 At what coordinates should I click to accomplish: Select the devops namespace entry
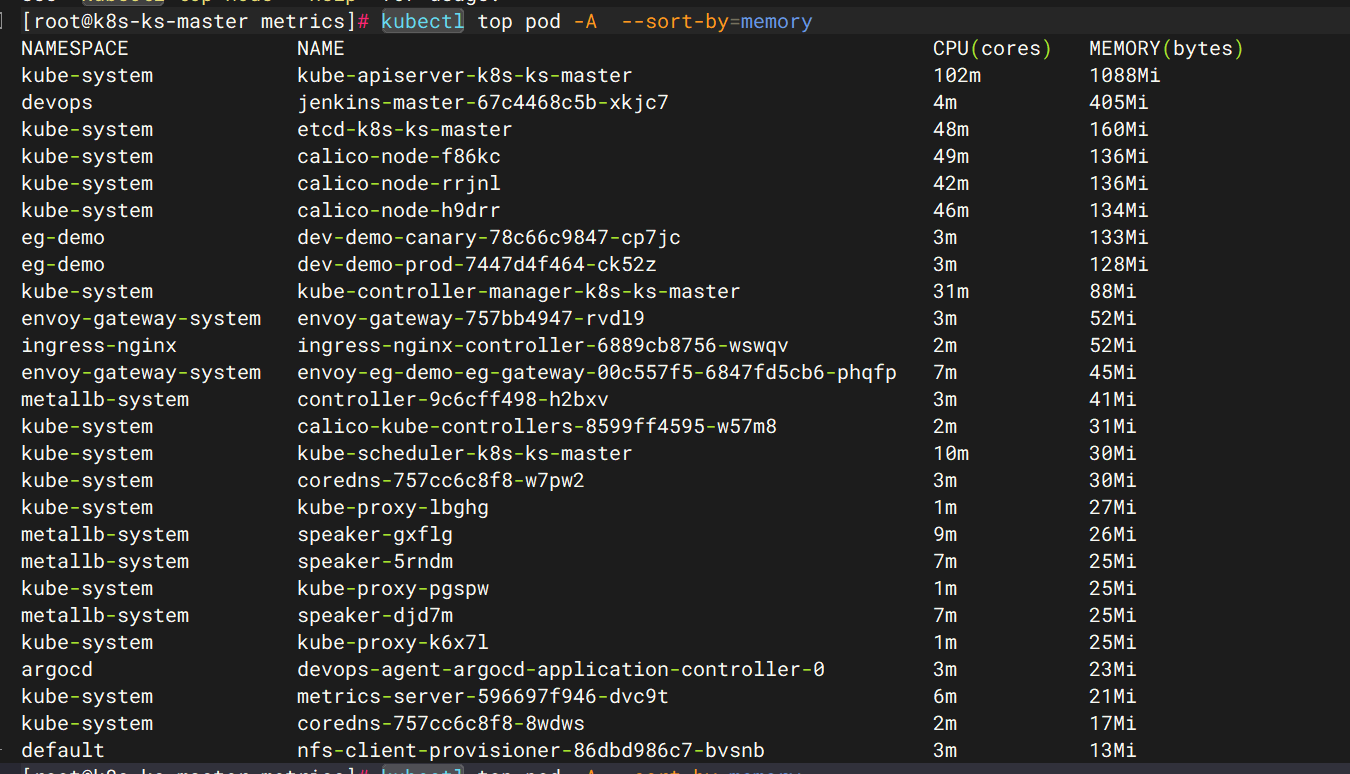[57, 102]
